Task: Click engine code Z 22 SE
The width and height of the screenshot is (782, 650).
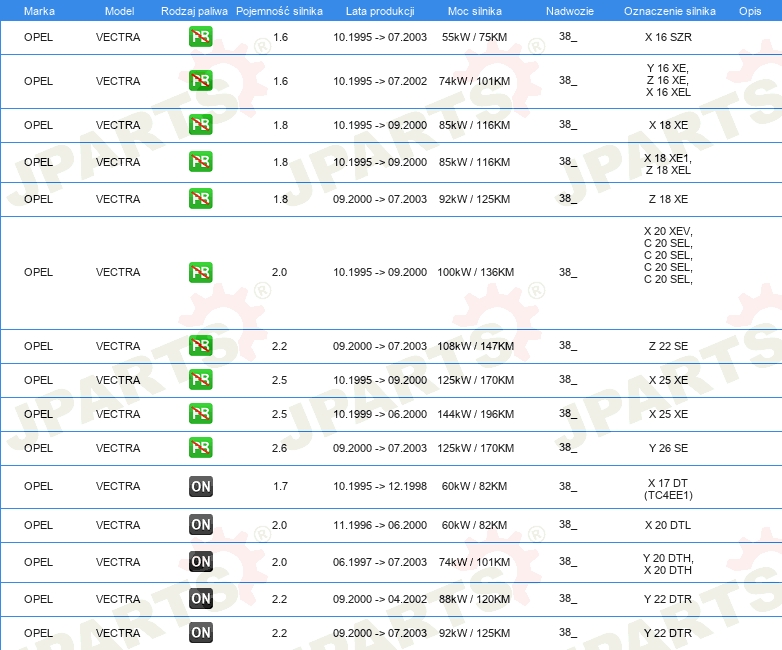Action: [668, 346]
